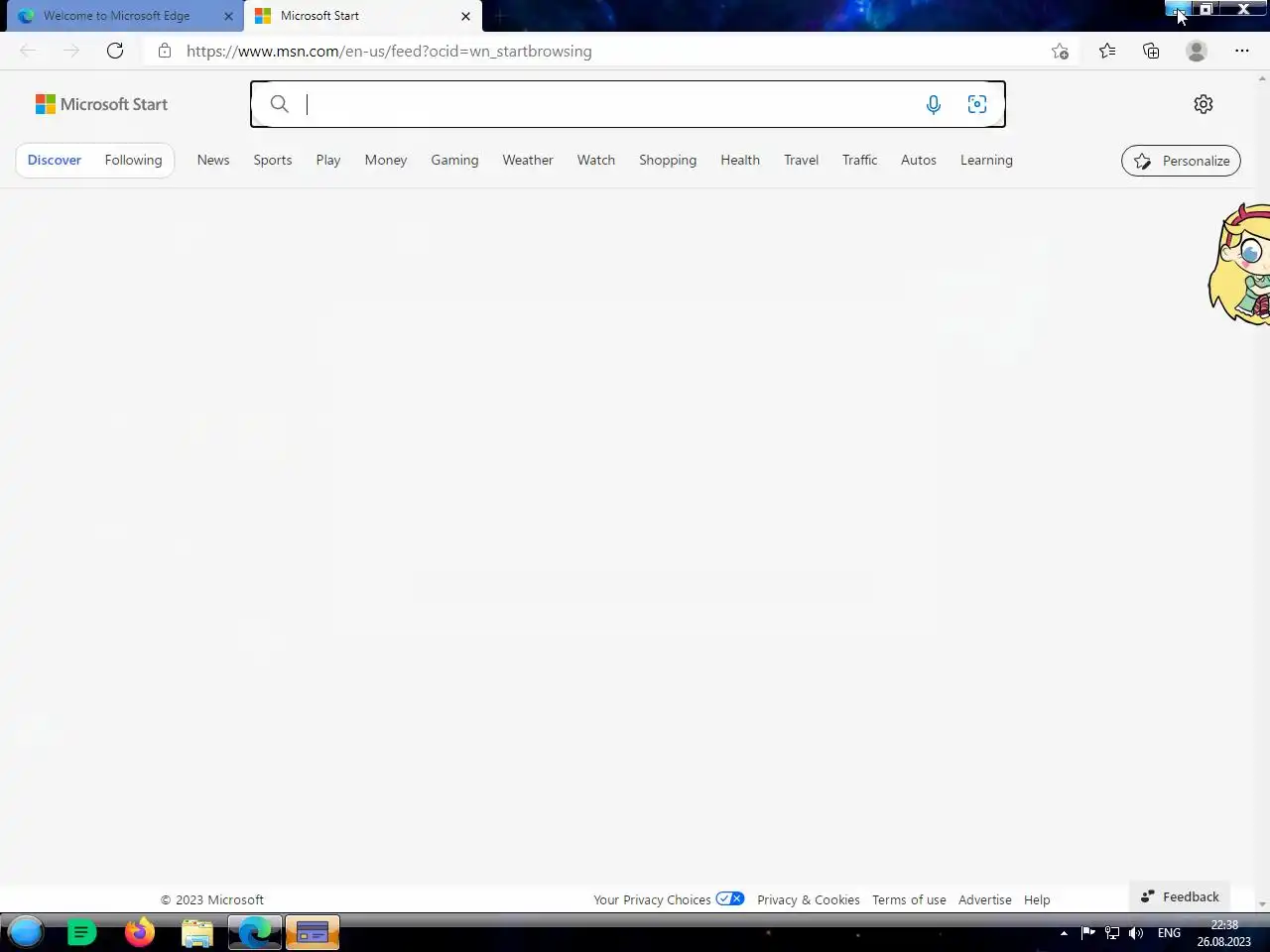
Task: Open the Advertise link
Action: tap(985, 899)
